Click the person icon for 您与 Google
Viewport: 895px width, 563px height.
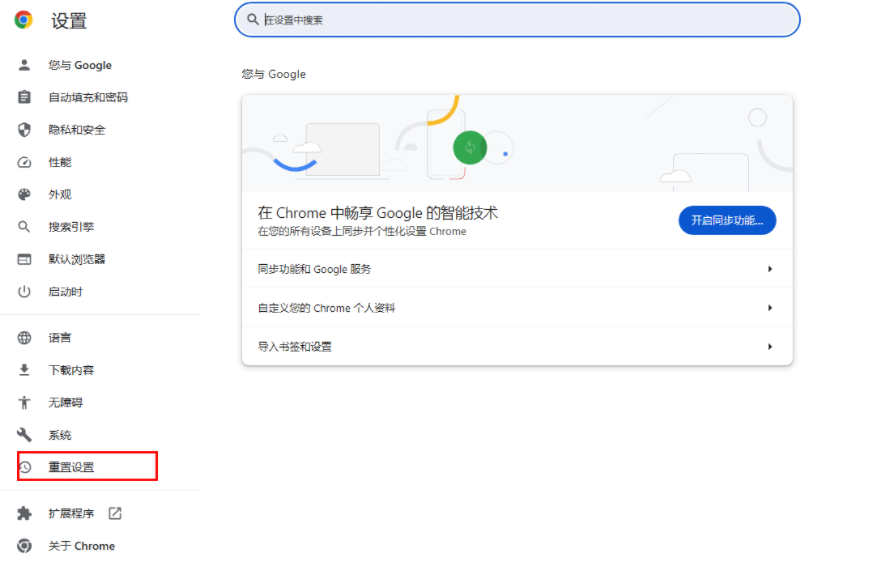click(x=24, y=65)
